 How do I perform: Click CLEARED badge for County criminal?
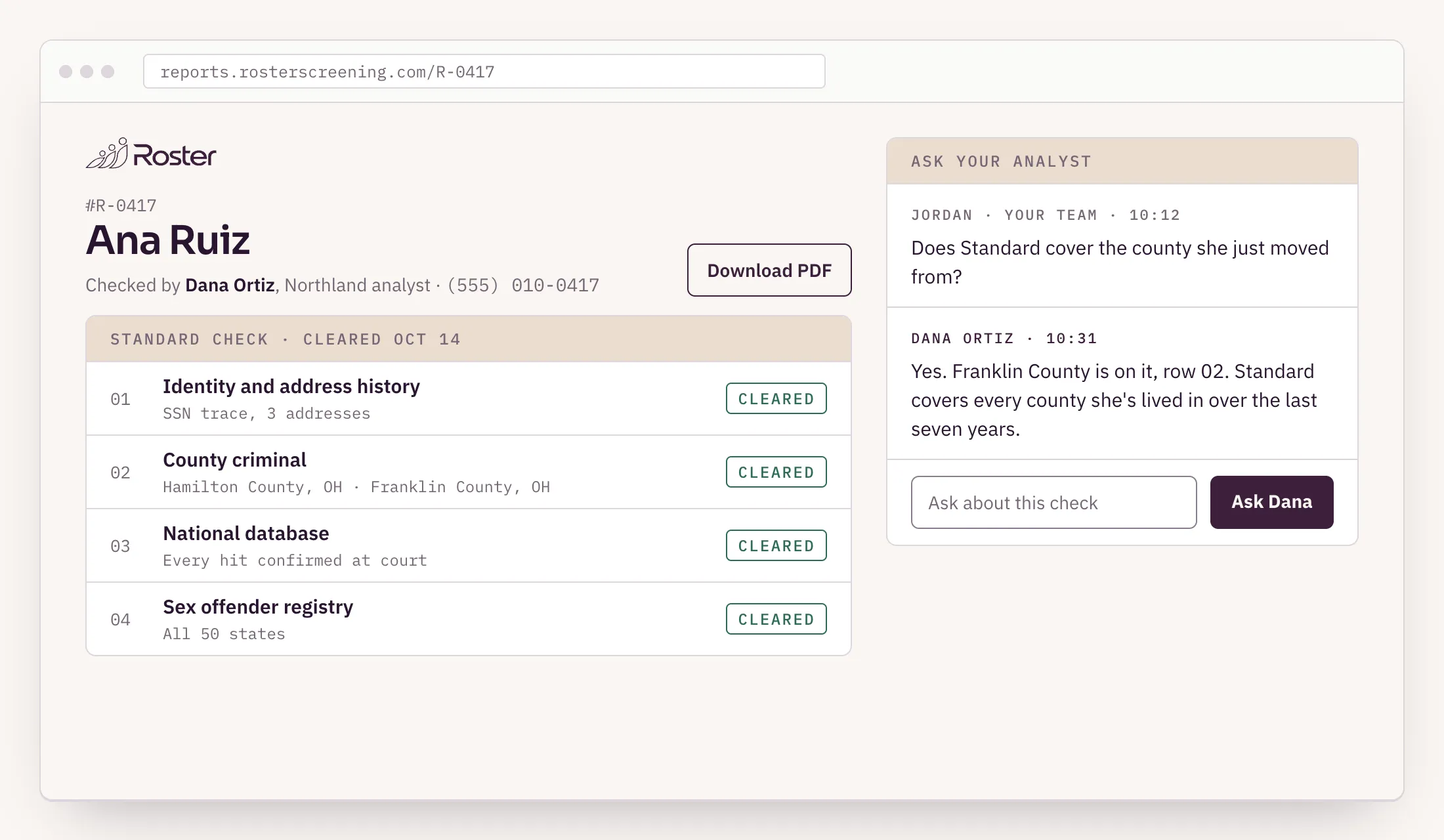click(776, 472)
